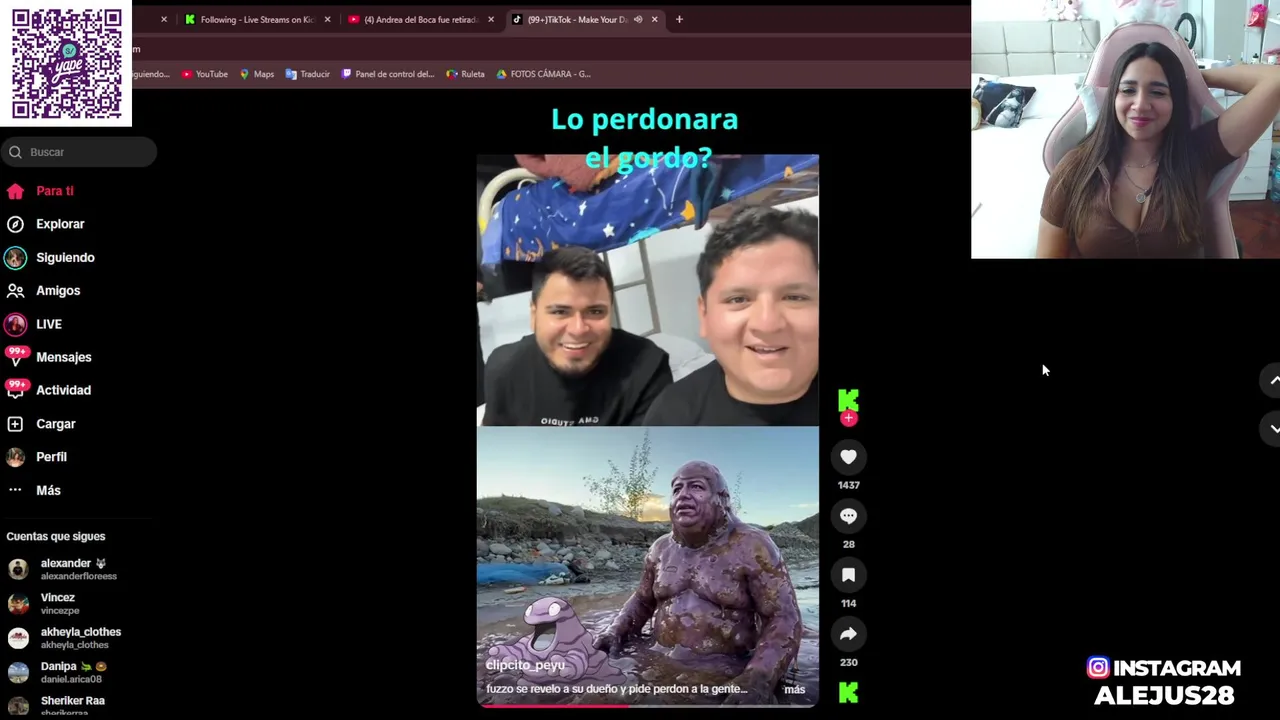Open akheyla_clothes followed account

(64, 638)
